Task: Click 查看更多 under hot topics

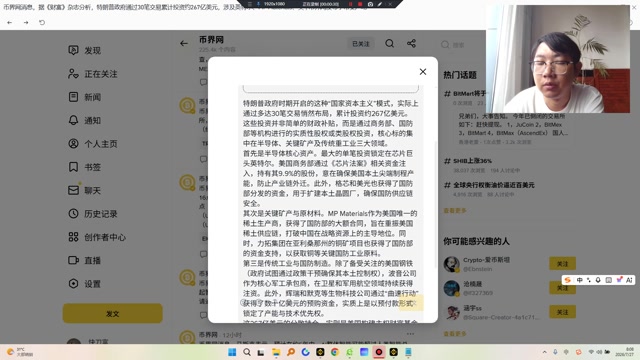Action: pos(455,211)
